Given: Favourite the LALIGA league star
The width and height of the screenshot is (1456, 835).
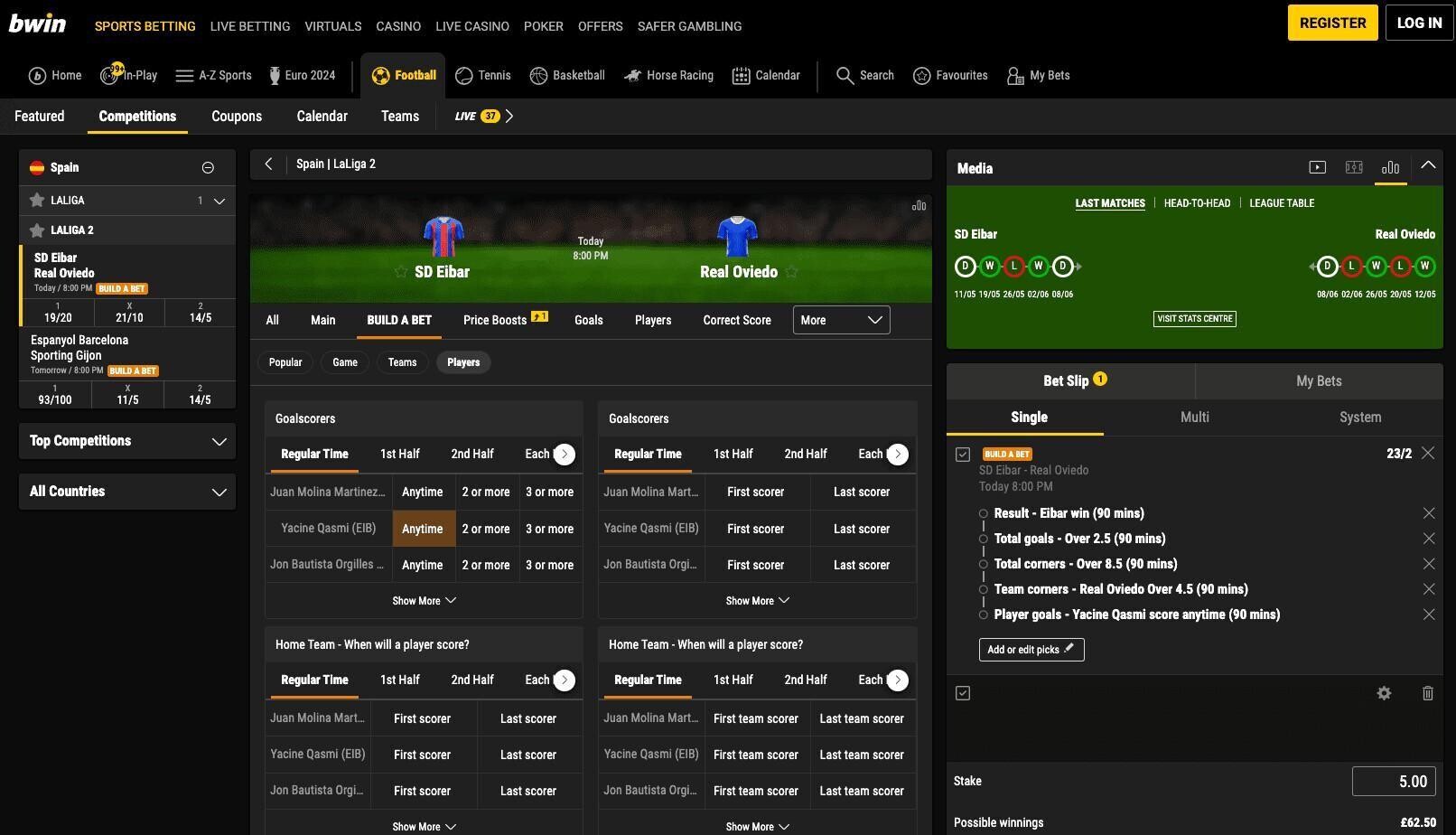Looking at the screenshot, I should pyautogui.click(x=37, y=201).
